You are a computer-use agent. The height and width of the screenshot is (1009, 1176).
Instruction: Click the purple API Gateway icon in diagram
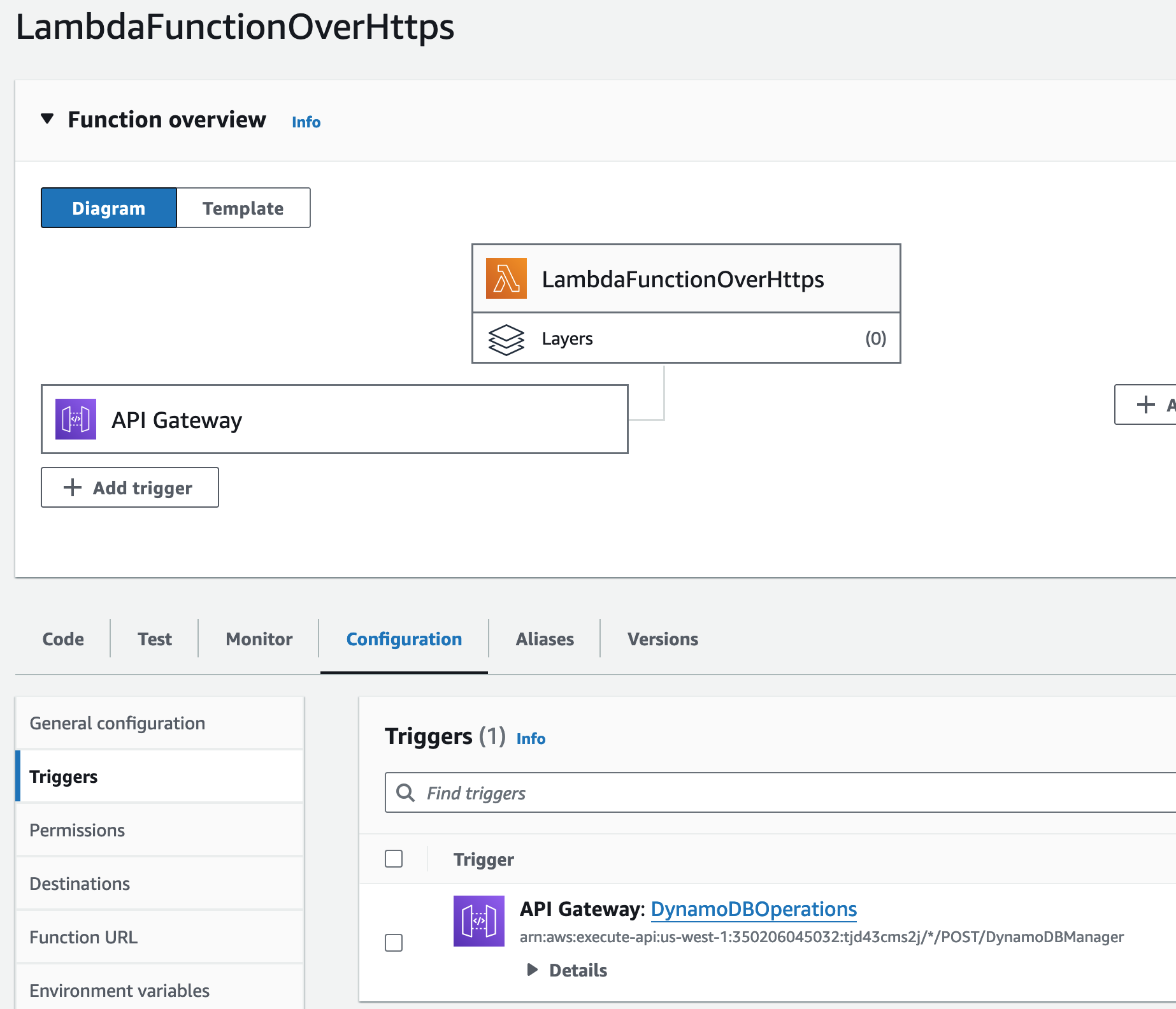[76, 419]
